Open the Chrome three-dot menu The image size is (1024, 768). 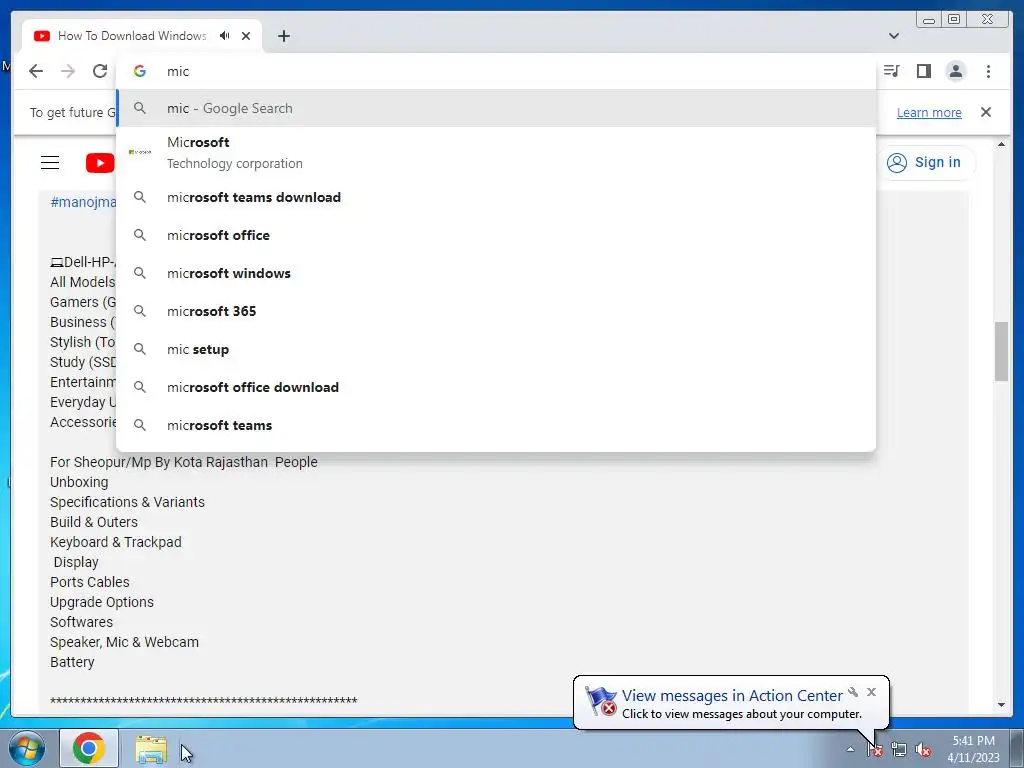(x=988, y=71)
